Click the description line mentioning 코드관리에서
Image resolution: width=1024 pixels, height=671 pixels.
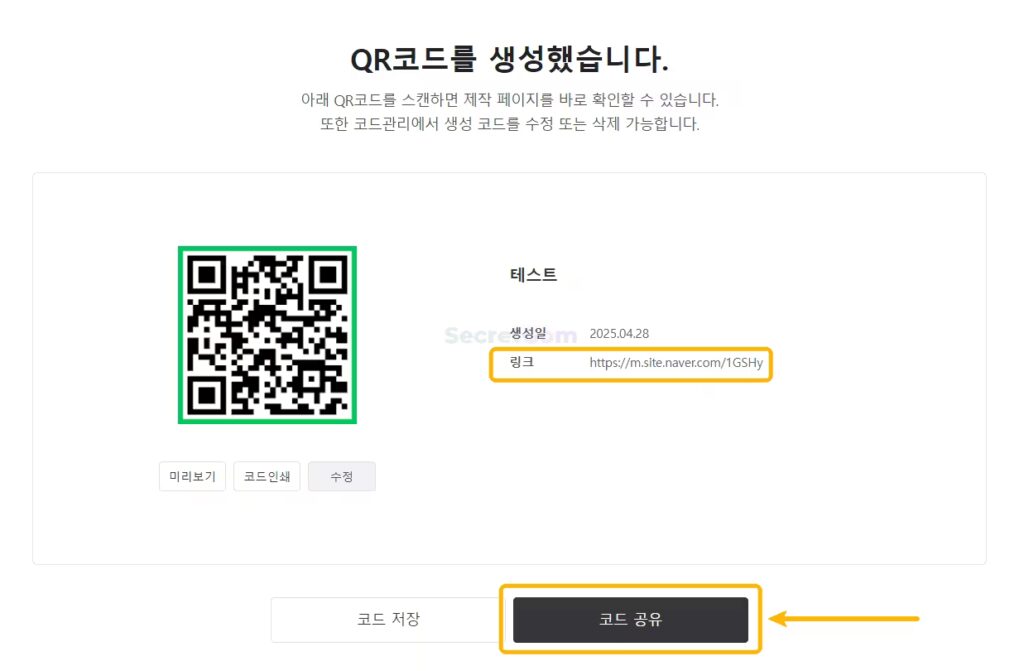pos(509,124)
